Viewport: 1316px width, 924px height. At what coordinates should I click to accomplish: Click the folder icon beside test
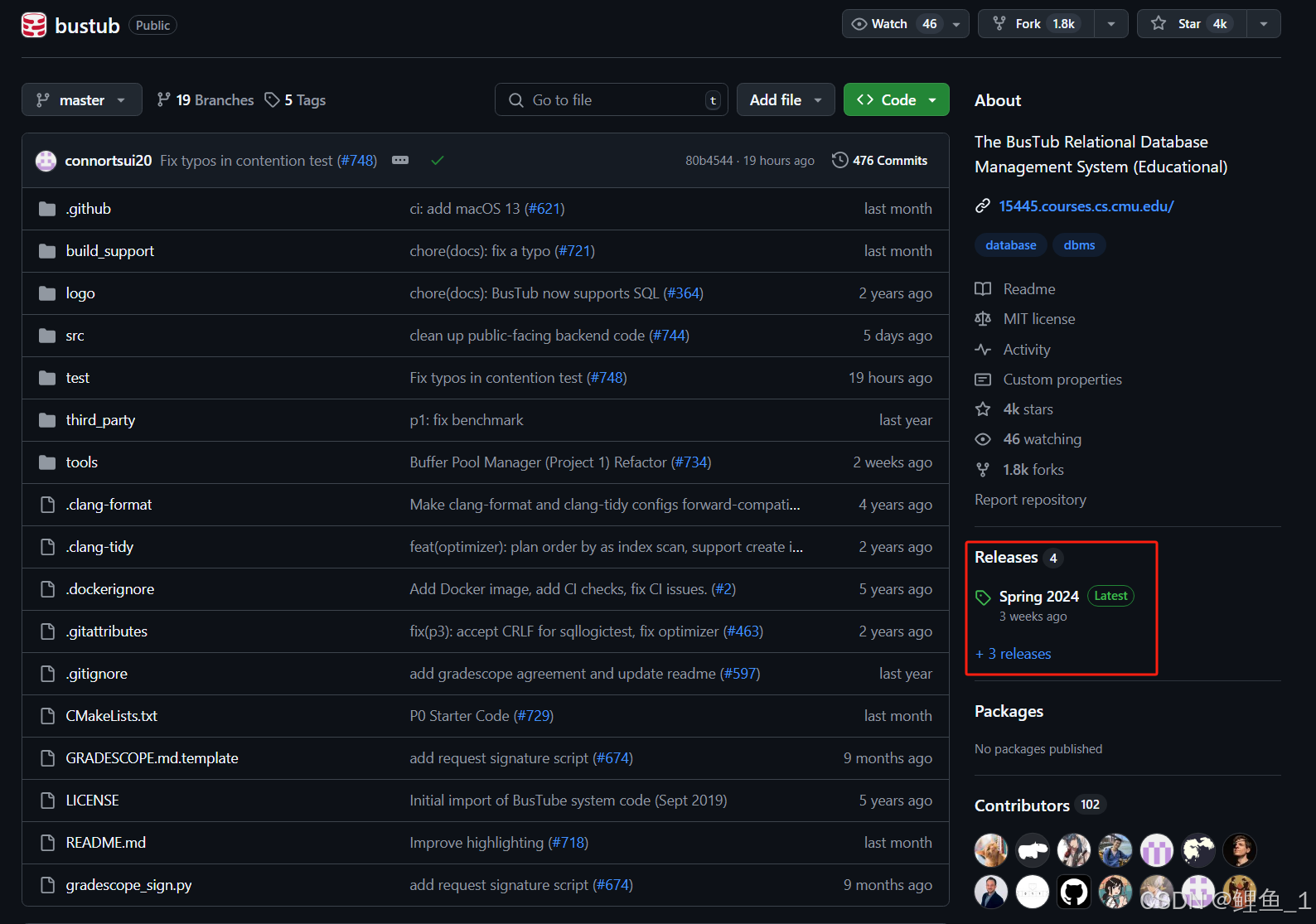coord(47,378)
